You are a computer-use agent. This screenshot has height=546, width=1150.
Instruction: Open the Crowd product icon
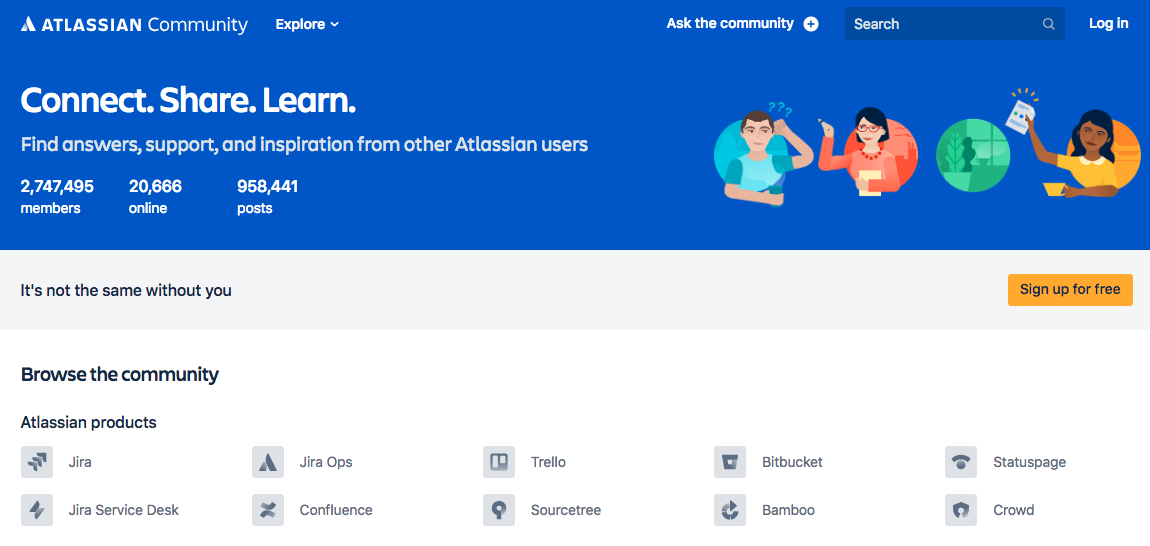[x=961, y=510]
